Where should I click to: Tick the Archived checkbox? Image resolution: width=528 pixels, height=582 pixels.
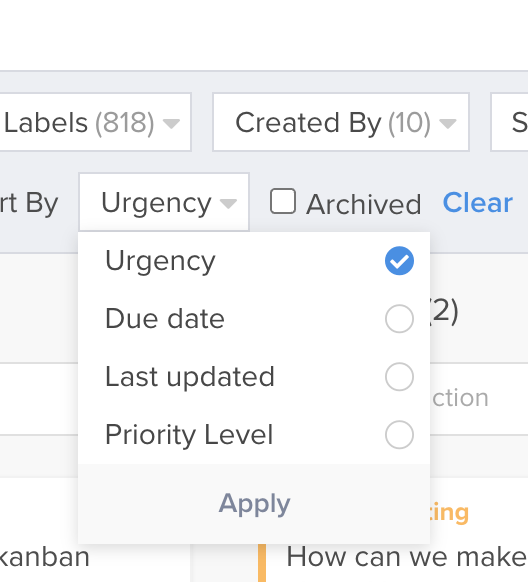[283, 202]
